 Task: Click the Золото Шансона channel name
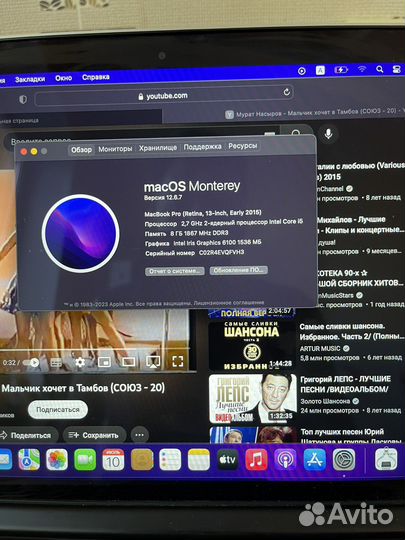325,401
